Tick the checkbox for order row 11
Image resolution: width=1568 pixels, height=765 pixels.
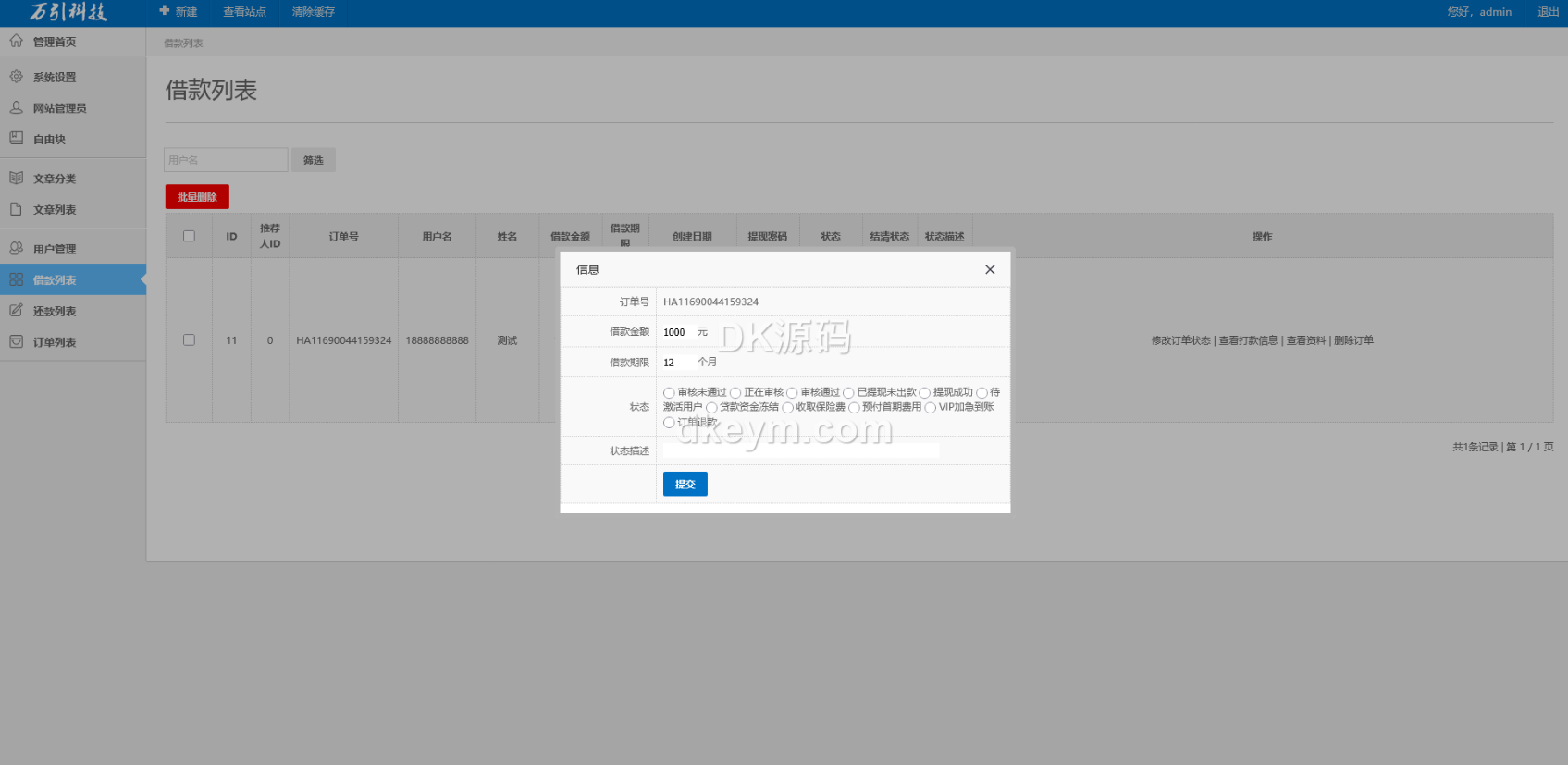click(x=189, y=340)
